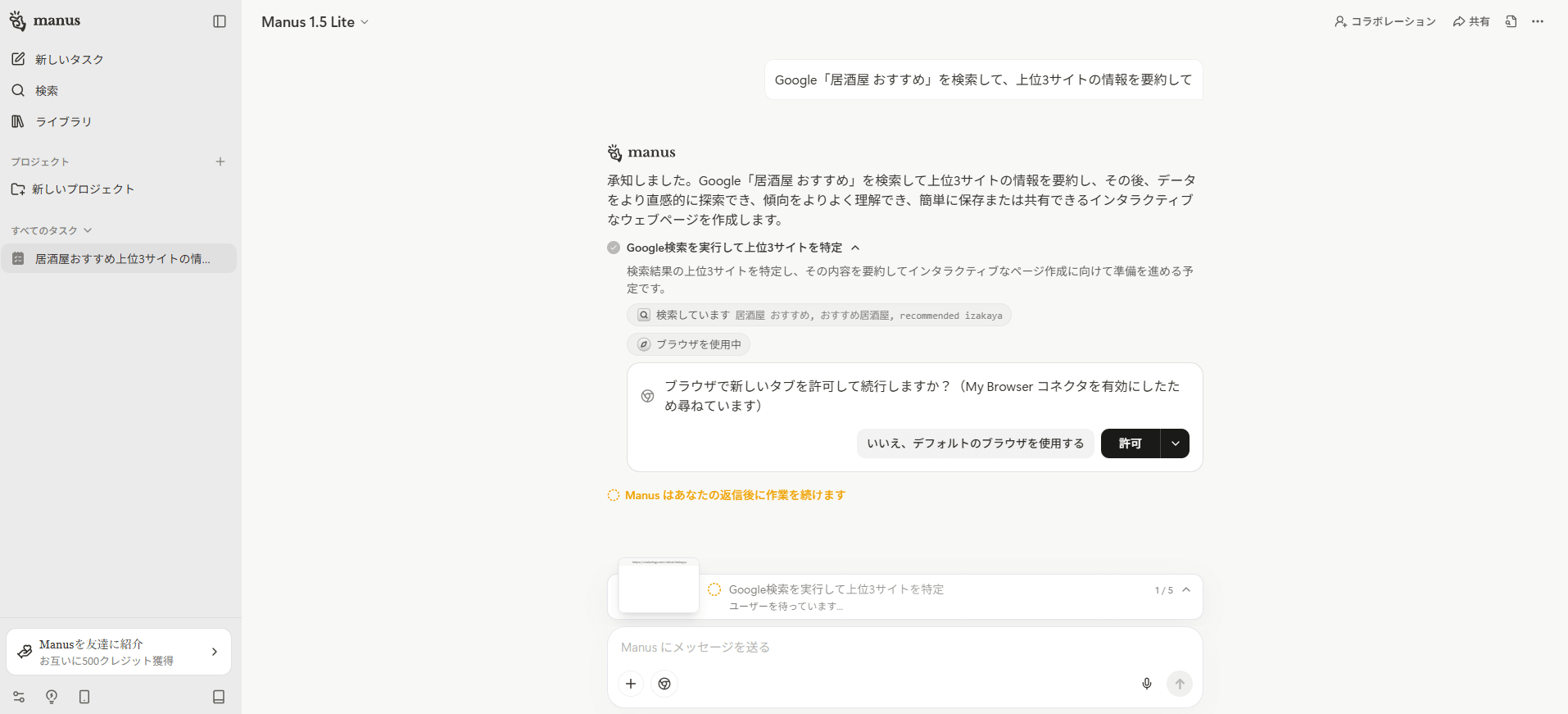Screen dimensions: 1568x714
Task: Click the add project plus icon
Action: click(220, 161)
